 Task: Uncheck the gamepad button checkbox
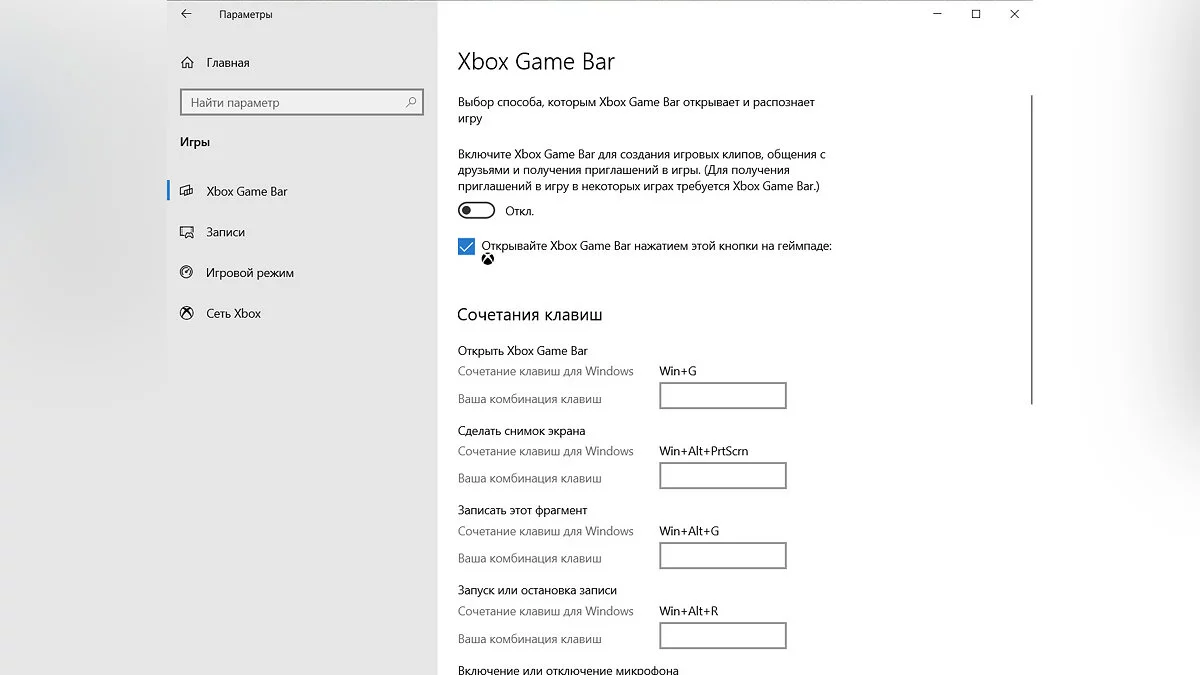[x=466, y=246]
